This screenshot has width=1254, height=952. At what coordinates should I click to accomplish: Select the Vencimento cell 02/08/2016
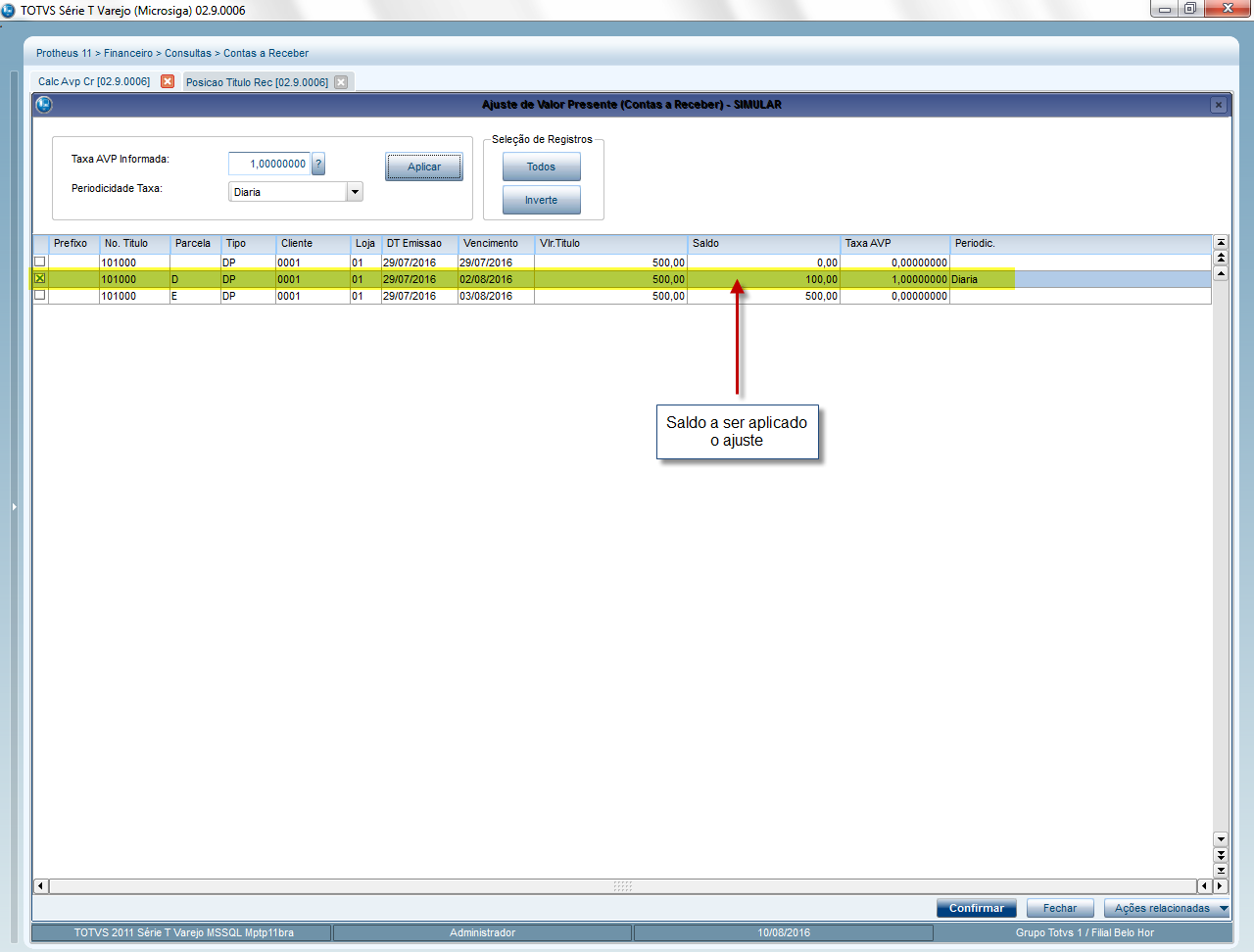(496, 279)
